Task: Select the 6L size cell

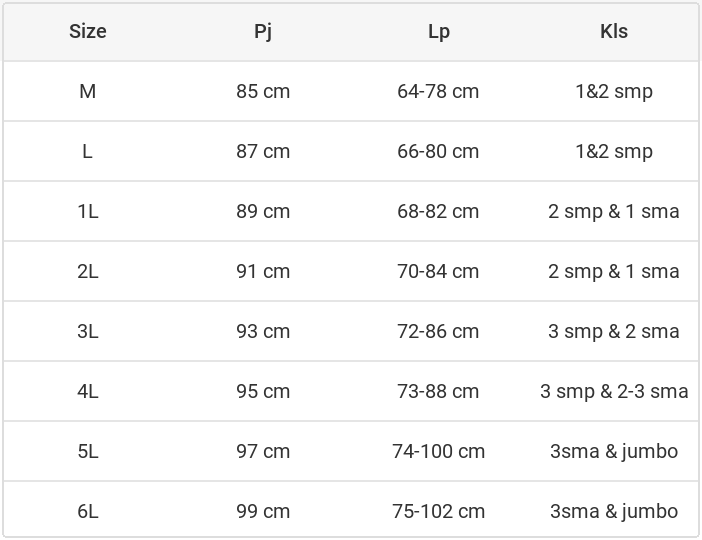Action: coord(88,511)
